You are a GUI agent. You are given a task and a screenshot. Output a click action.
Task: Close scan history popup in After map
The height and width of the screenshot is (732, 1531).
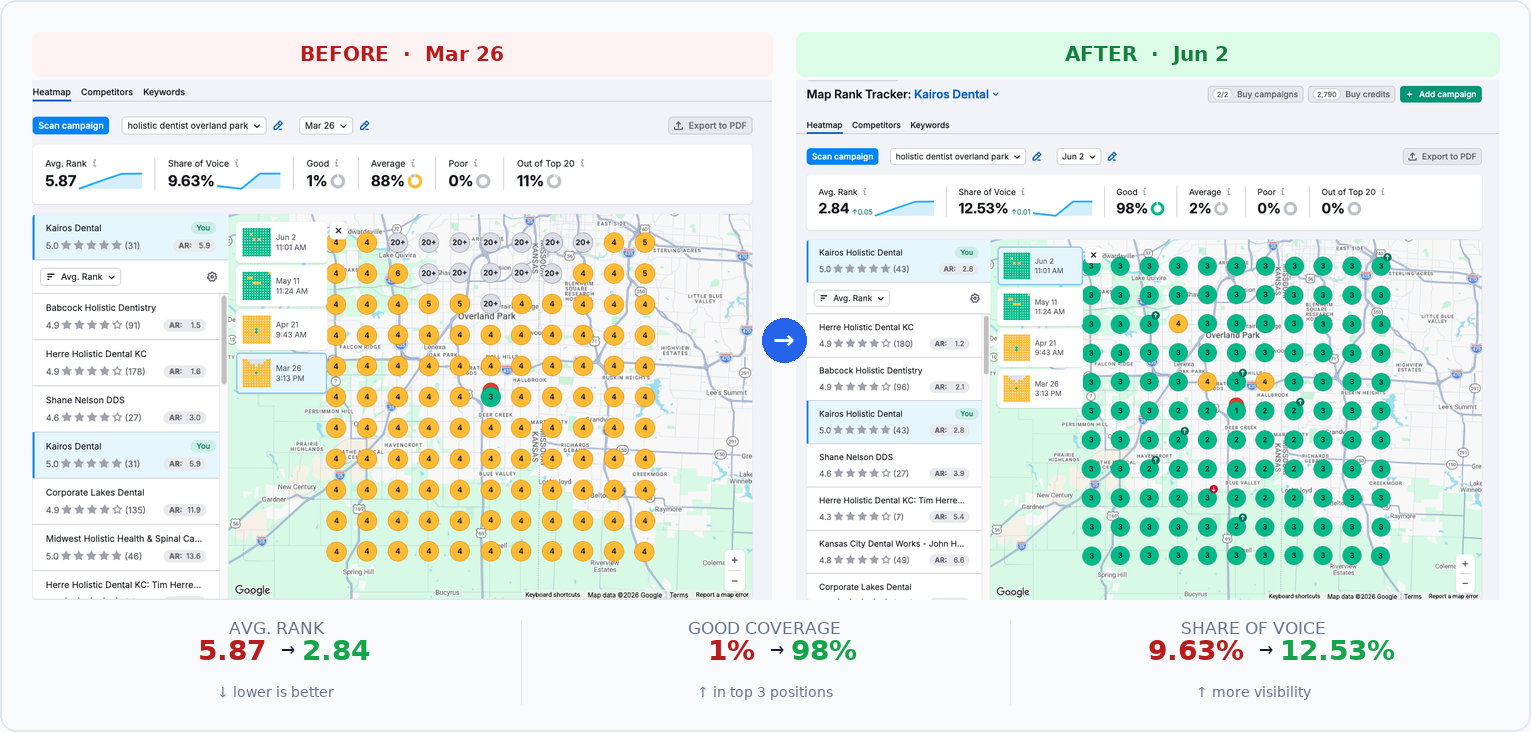tap(1093, 255)
